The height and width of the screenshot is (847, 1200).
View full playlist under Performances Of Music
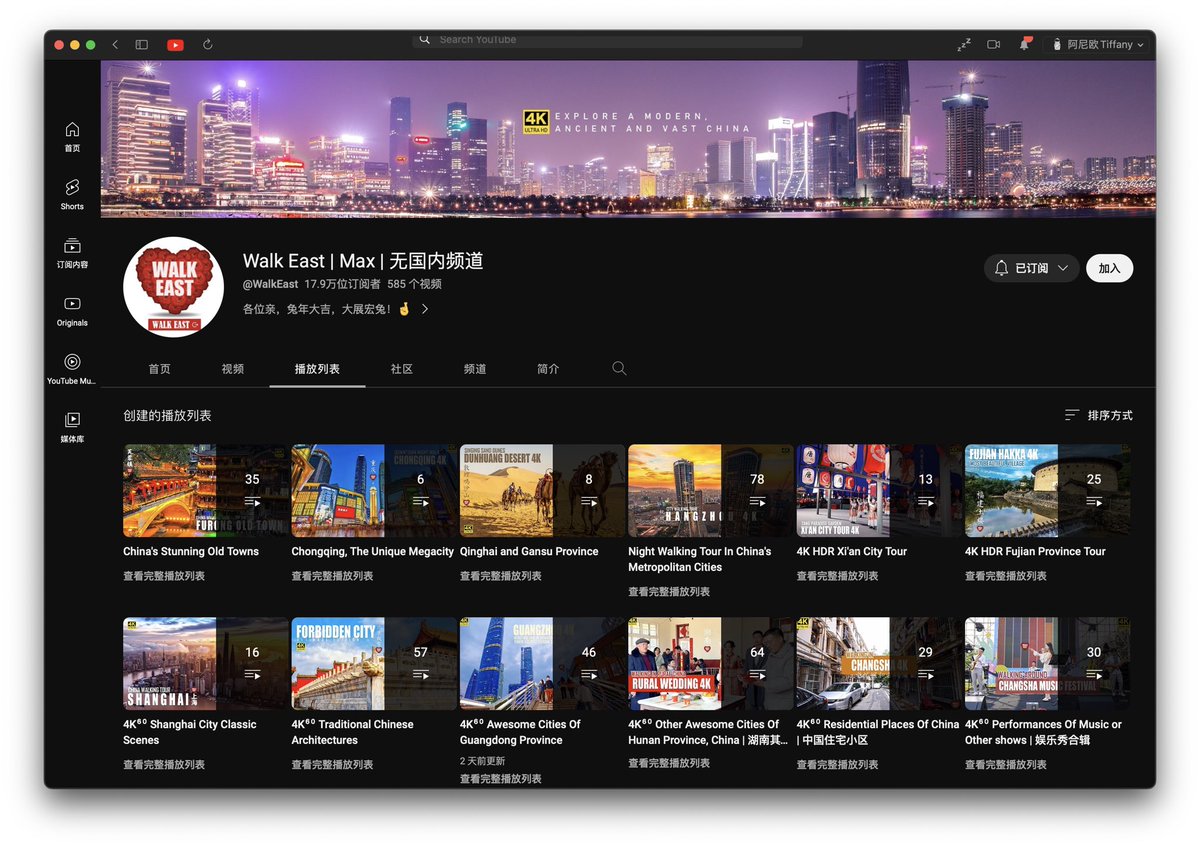(x=1006, y=764)
